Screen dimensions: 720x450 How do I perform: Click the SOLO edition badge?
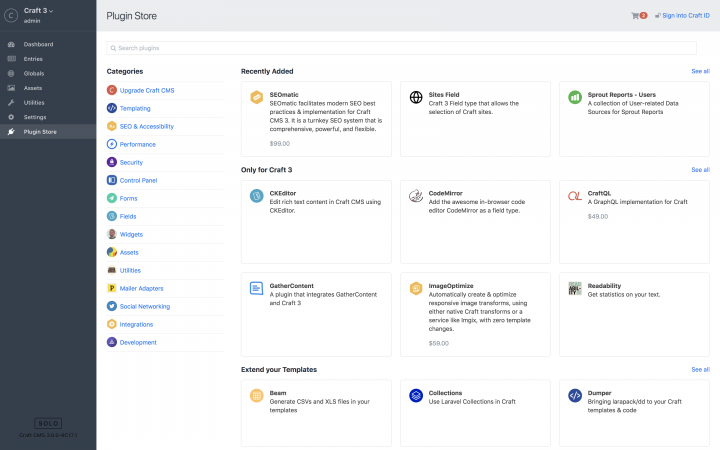48,423
